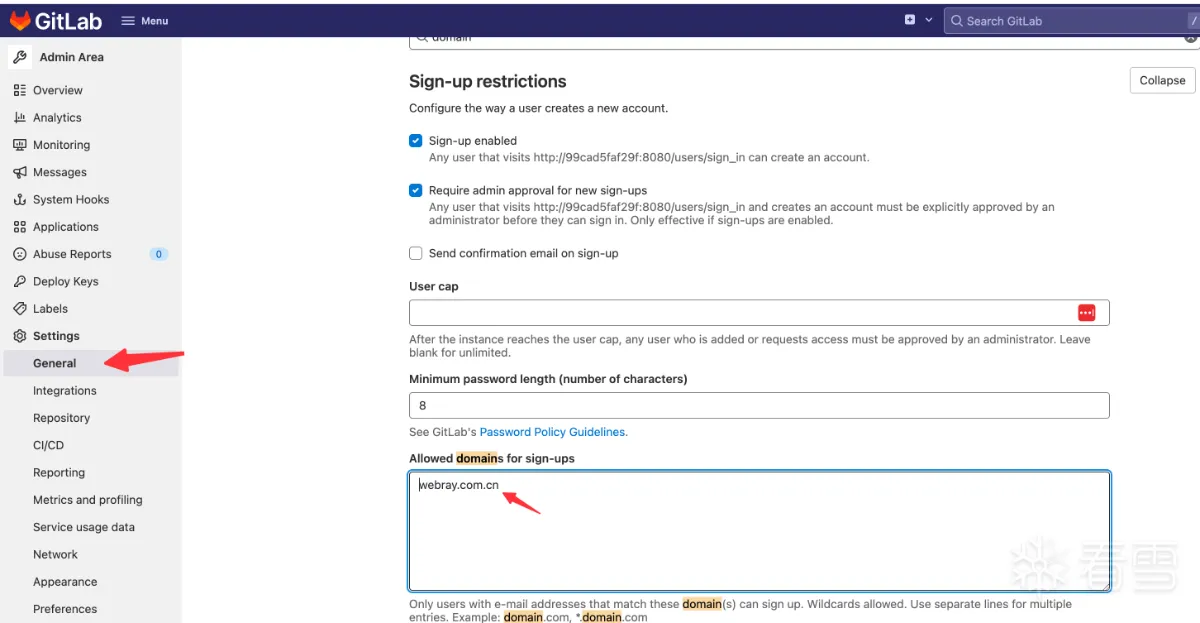Screen dimensions: 1200x623
Task: Uncheck the Sign-up enabled checkbox
Action: click(x=416, y=141)
